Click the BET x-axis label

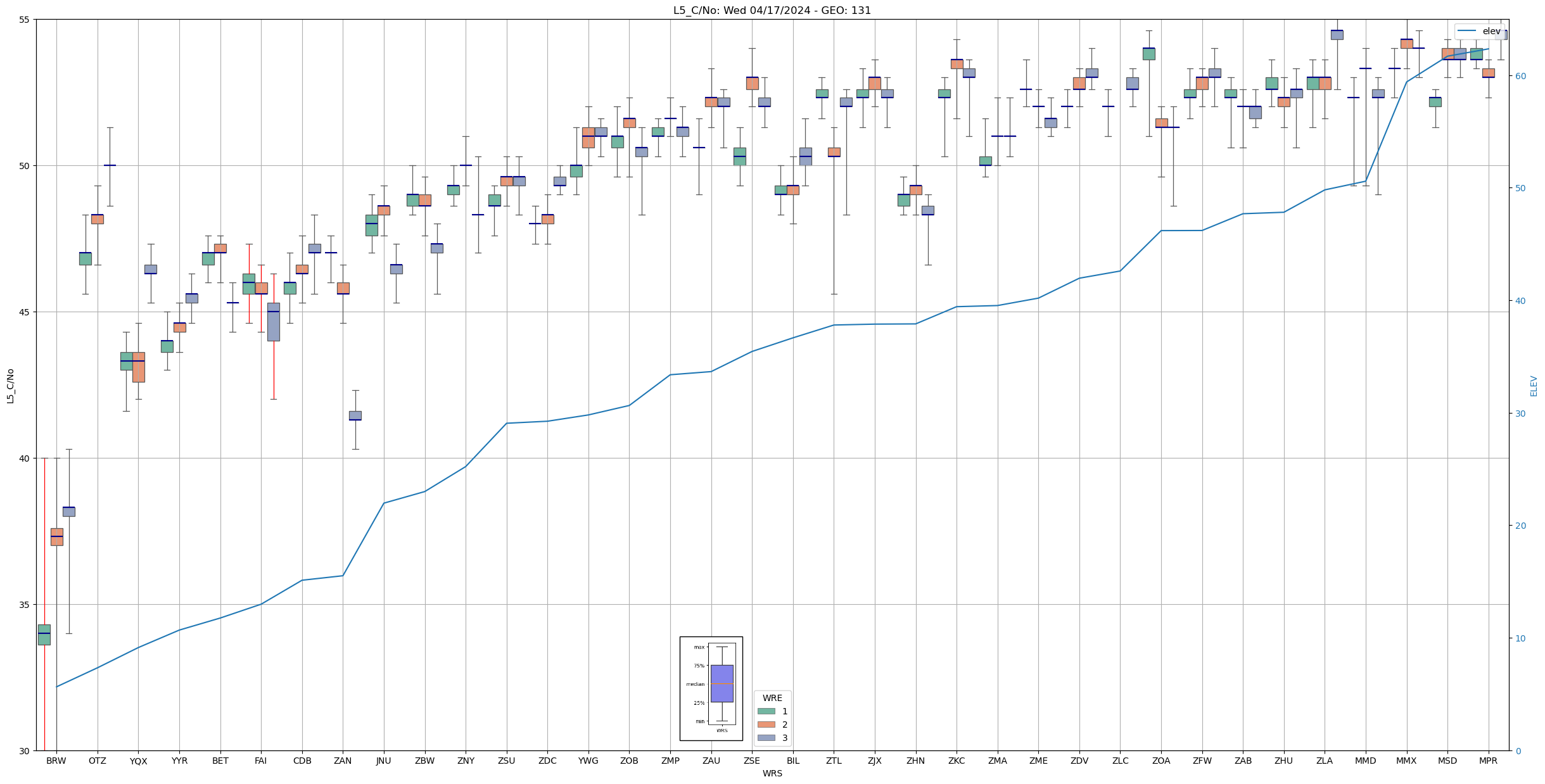(220, 761)
